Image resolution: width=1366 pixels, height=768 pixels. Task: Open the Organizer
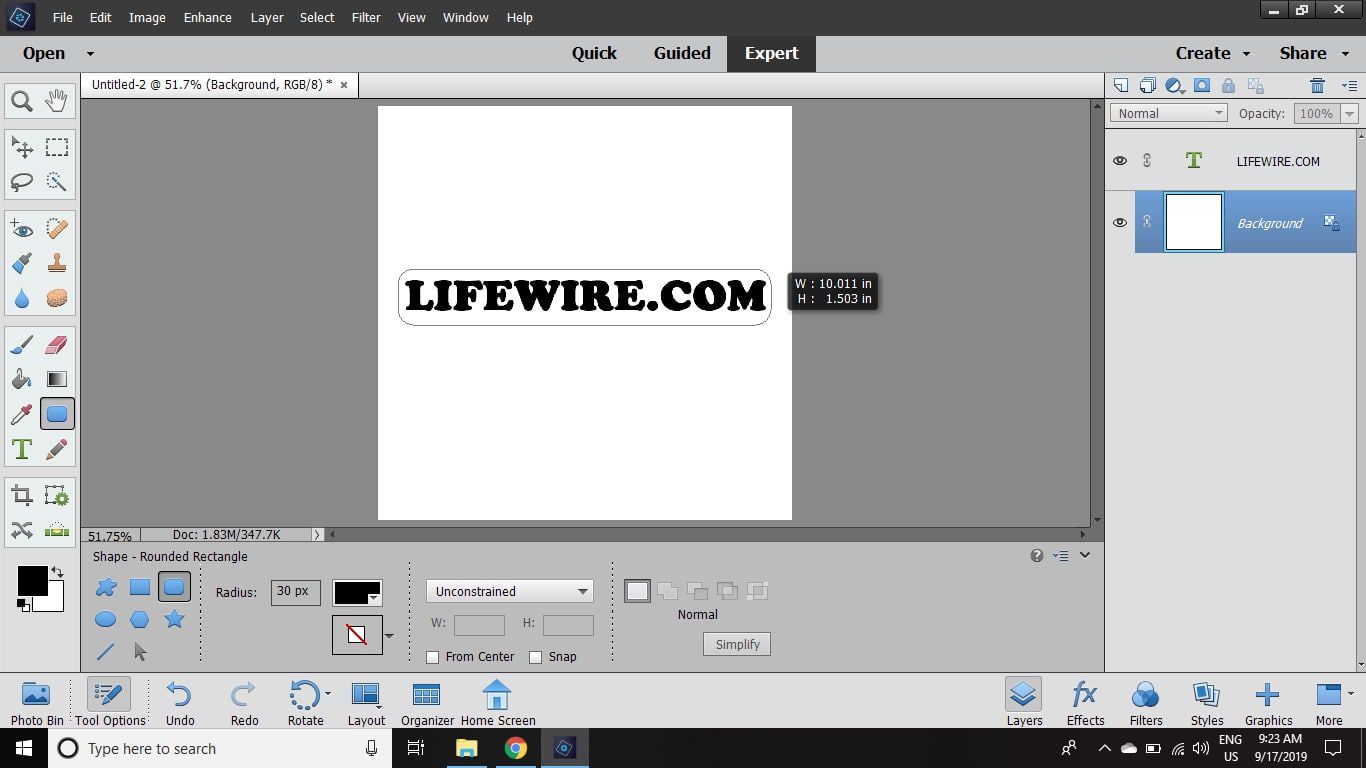(x=427, y=702)
